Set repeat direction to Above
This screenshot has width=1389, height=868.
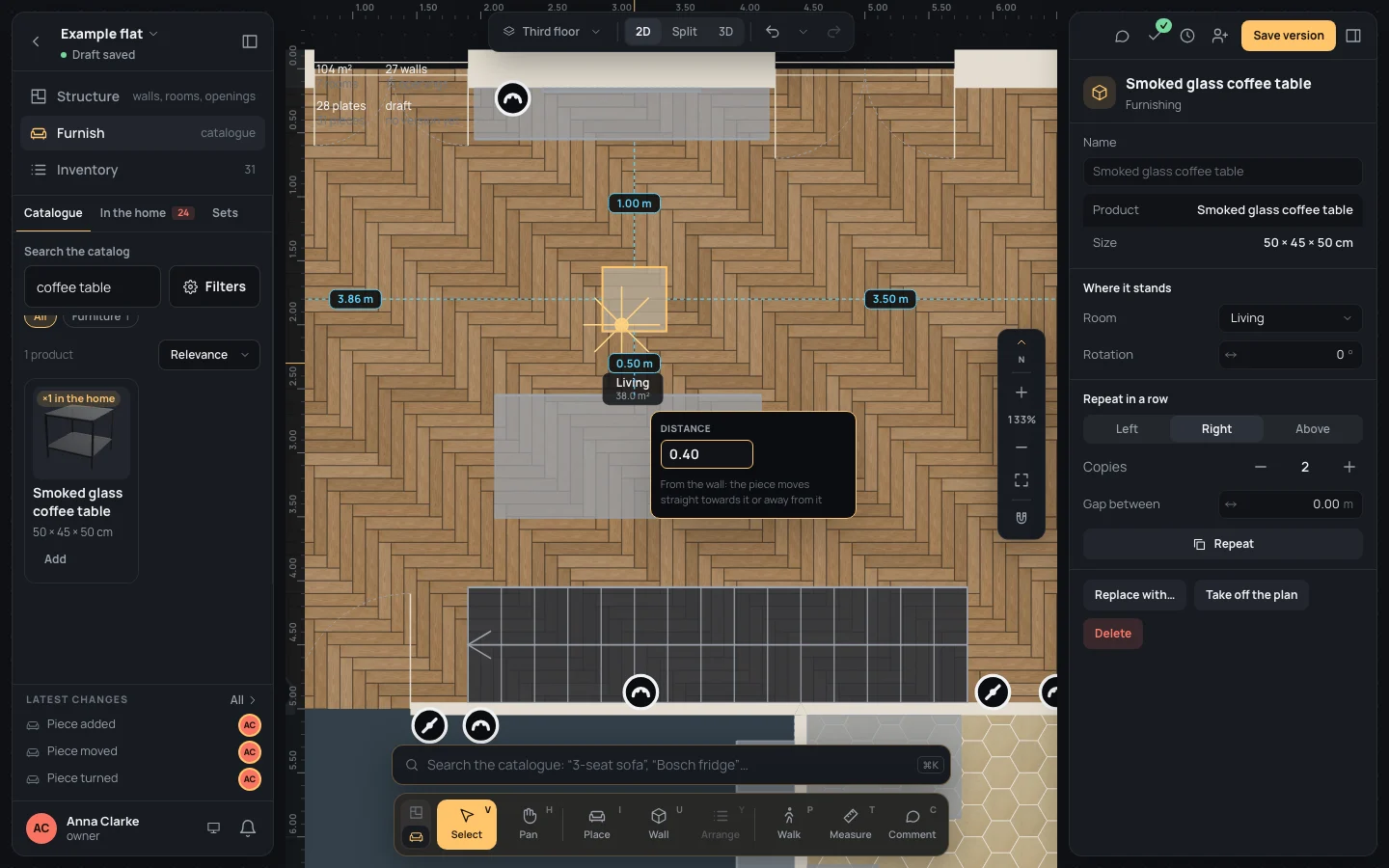coord(1312,429)
